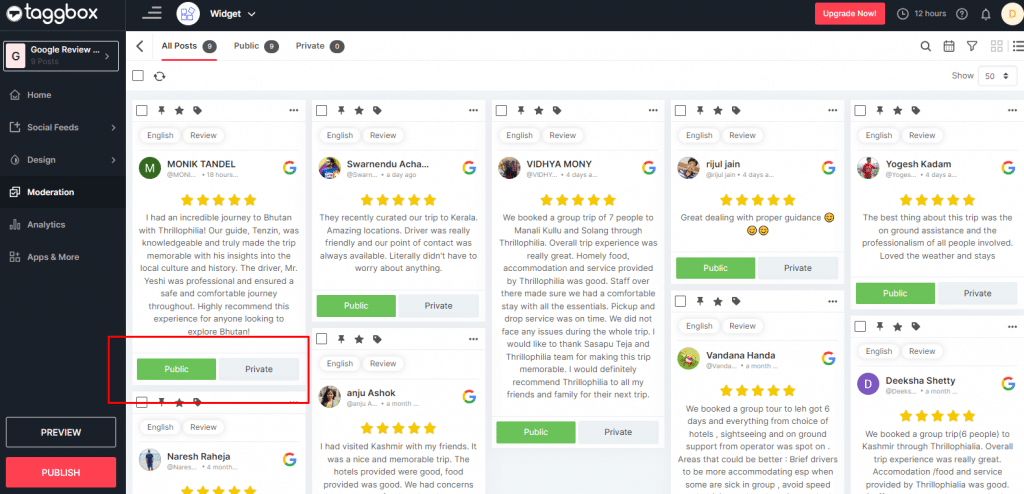Screen dimensions: 1024x494
Task: Toggle the select-all posts checkbox
Action: pos(138,76)
